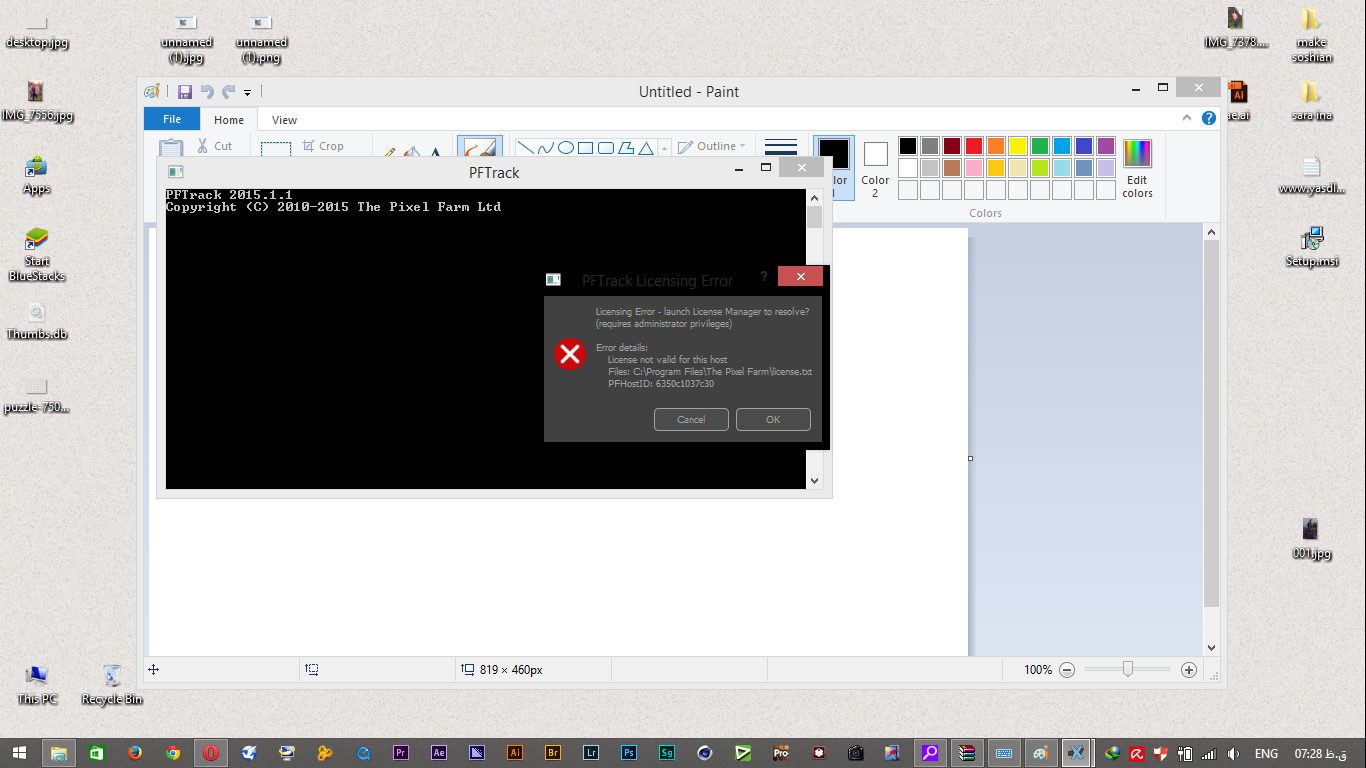Select the make soshian folder on desktop

pos(1311,35)
